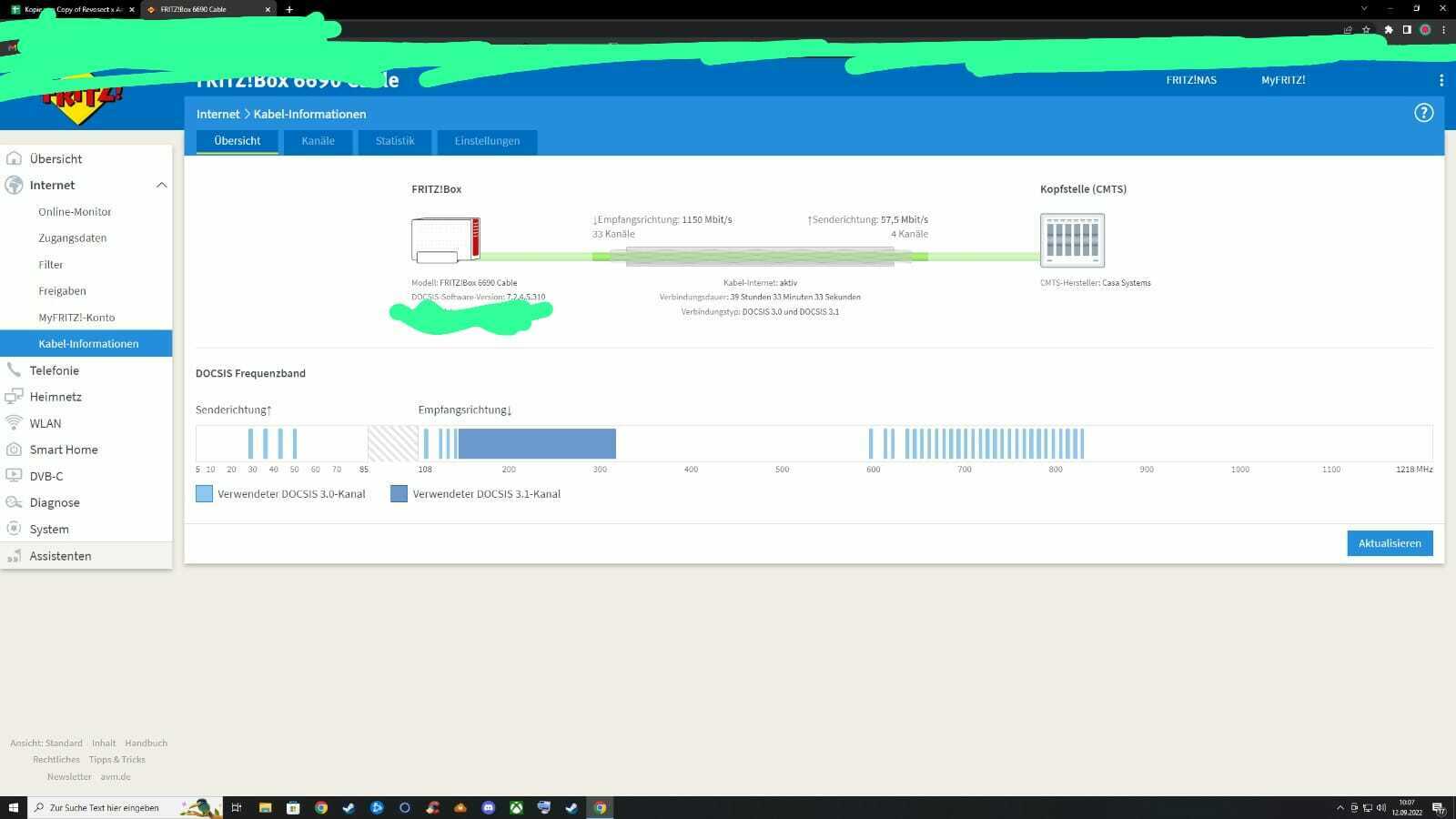Switch to the FRITZ!Box 6690 Cable browser tab
This screenshot has height=819, width=1456.
(207, 9)
